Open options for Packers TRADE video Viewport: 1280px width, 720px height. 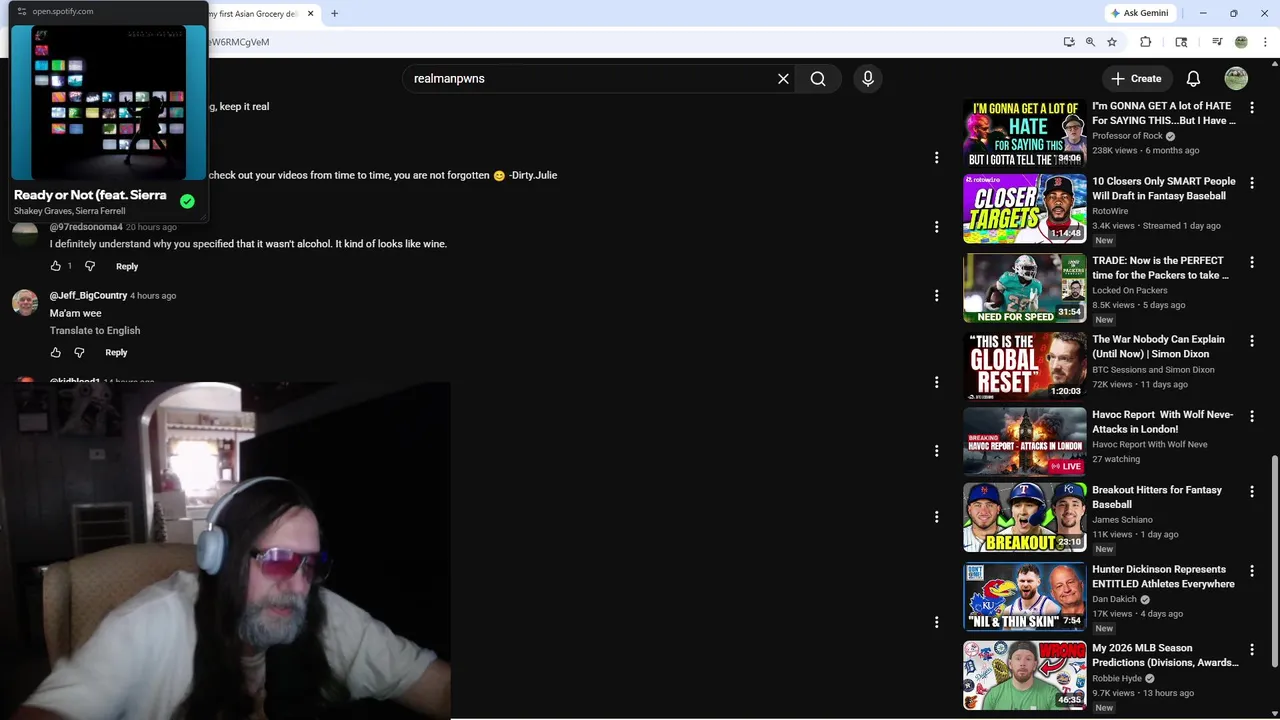[1252, 261]
